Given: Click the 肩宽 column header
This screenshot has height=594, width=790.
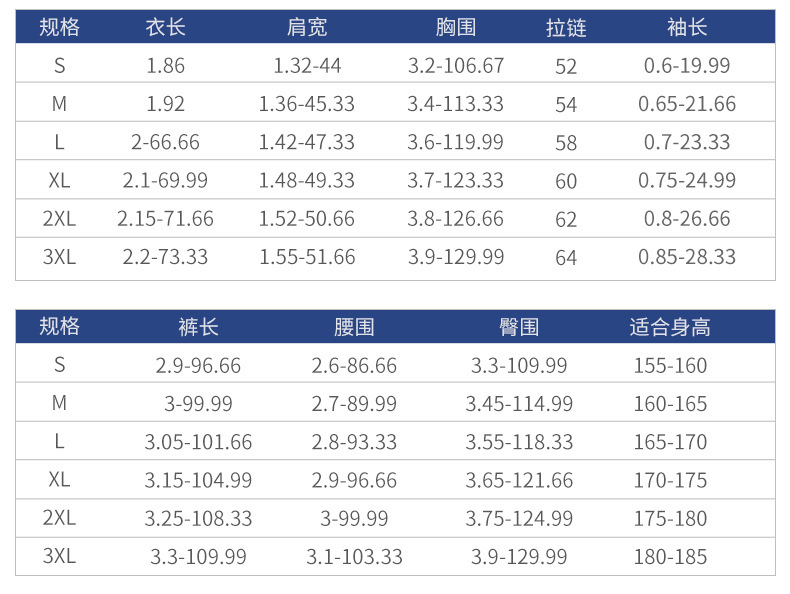Looking at the screenshot, I should tap(306, 28).
